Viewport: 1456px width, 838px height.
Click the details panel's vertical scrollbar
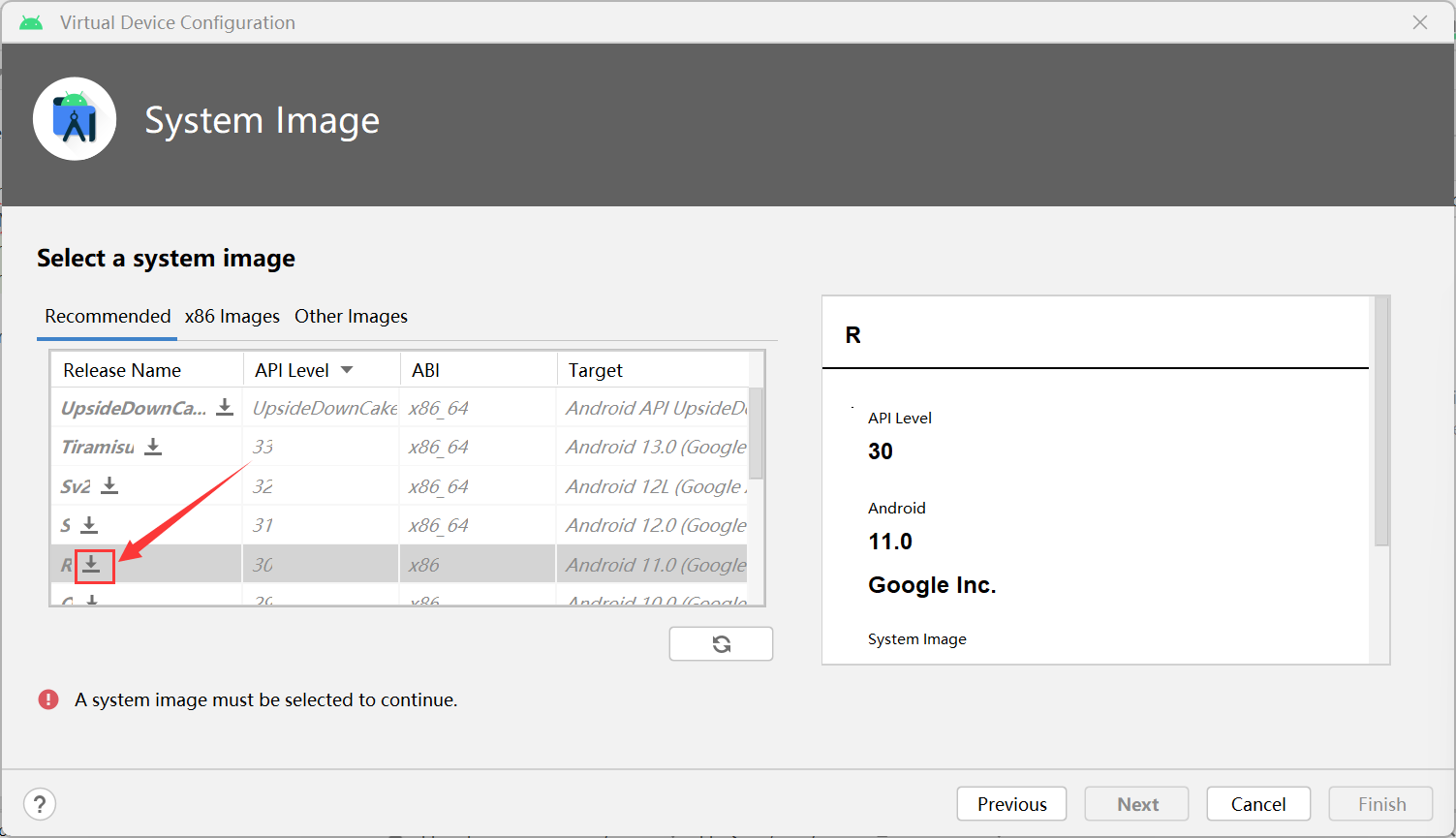click(x=1381, y=422)
